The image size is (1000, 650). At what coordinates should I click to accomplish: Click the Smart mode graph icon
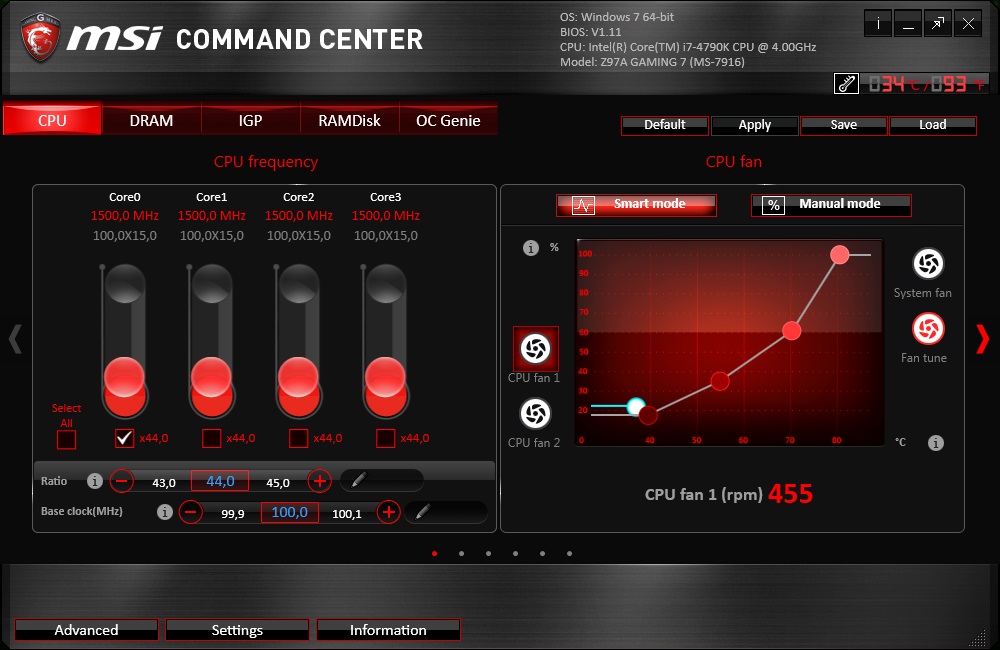pos(583,205)
